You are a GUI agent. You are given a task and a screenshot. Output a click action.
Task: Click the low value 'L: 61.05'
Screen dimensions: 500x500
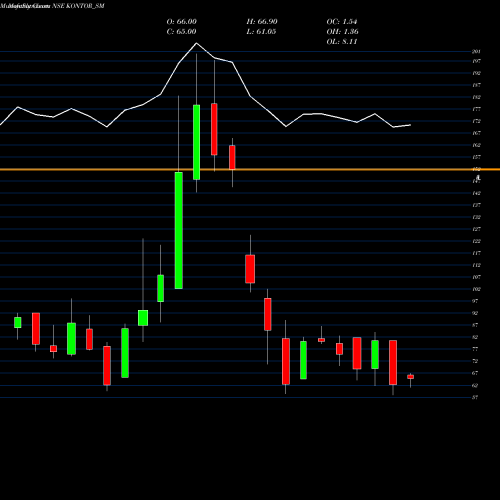pyautogui.click(x=261, y=31)
